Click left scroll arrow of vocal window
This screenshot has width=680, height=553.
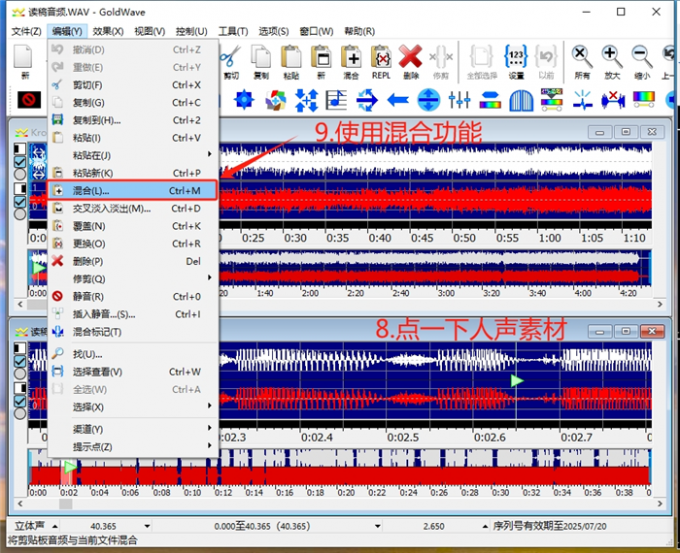[x=20, y=504]
